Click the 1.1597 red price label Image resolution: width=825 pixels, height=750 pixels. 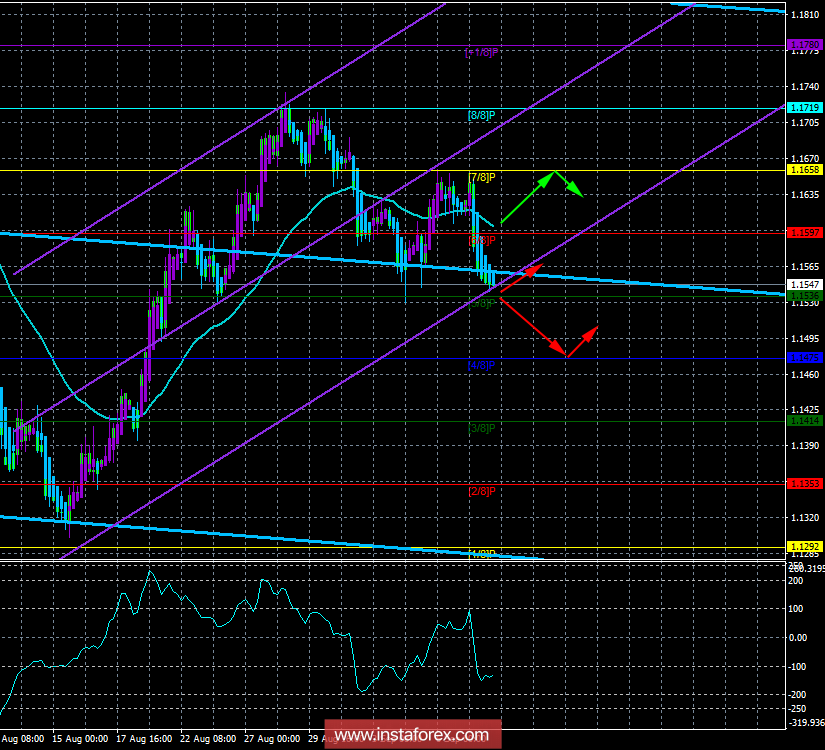pyautogui.click(x=804, y=232)
